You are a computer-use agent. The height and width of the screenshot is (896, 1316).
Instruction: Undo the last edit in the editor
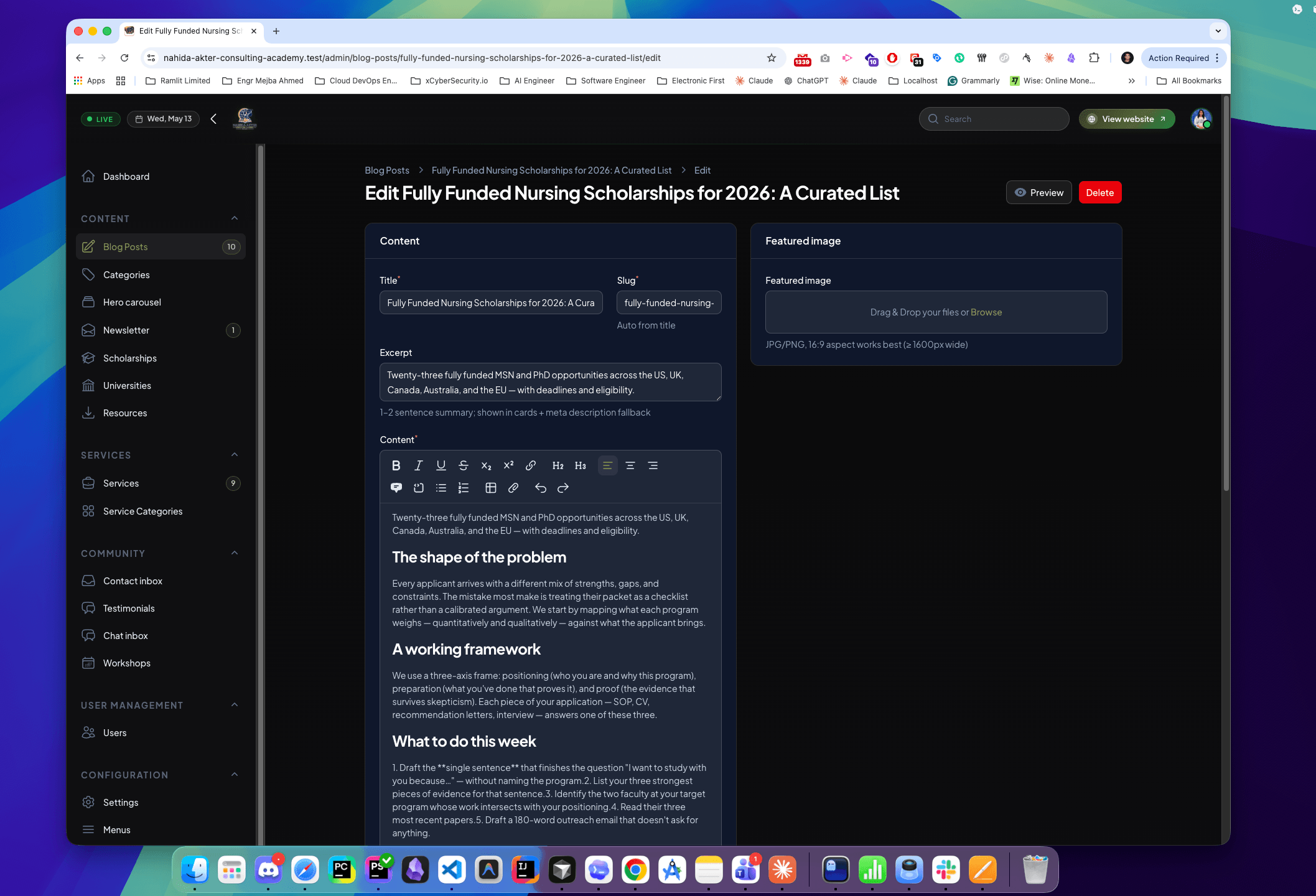541,488
